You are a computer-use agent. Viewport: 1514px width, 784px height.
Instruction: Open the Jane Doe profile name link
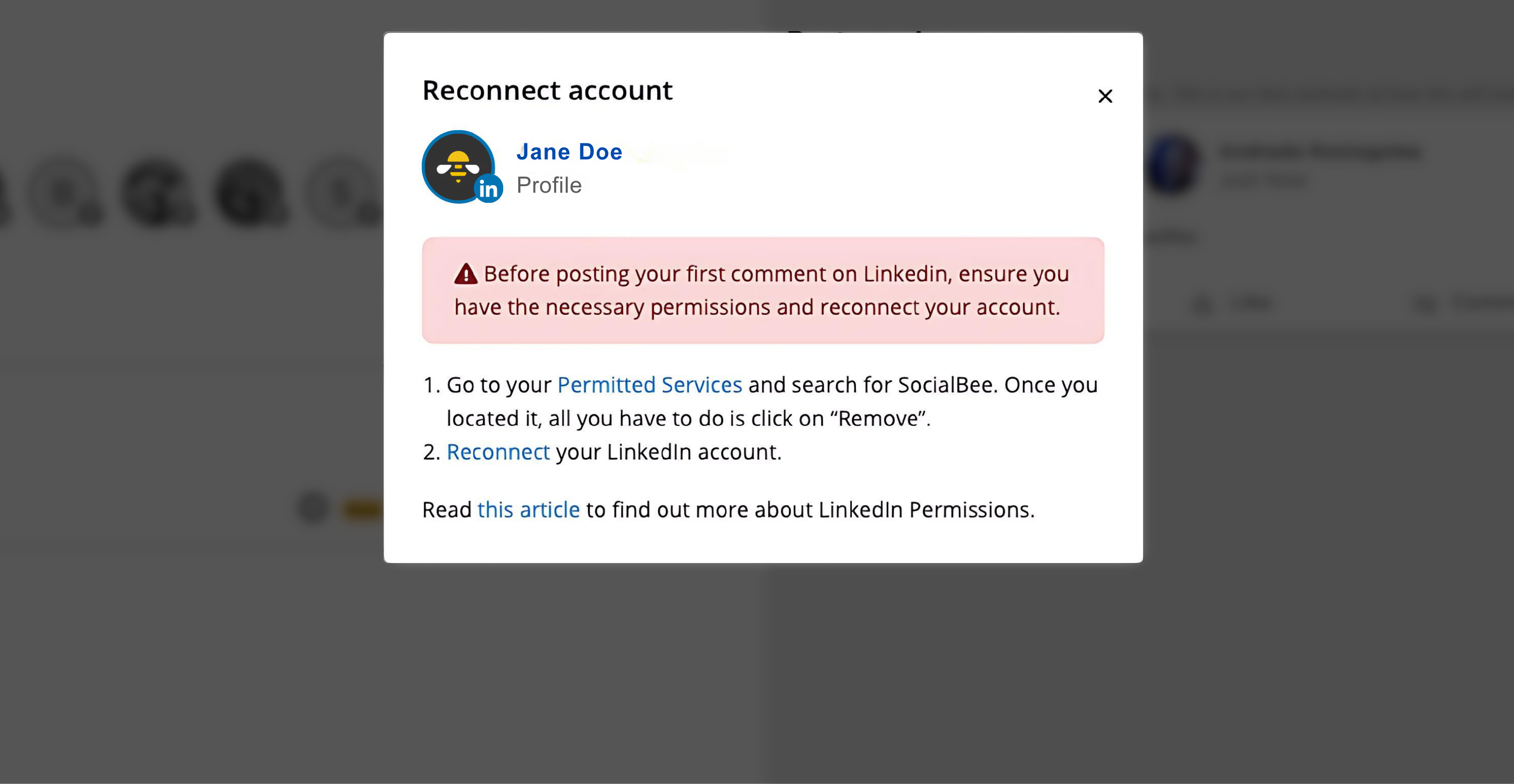point(569,152)
